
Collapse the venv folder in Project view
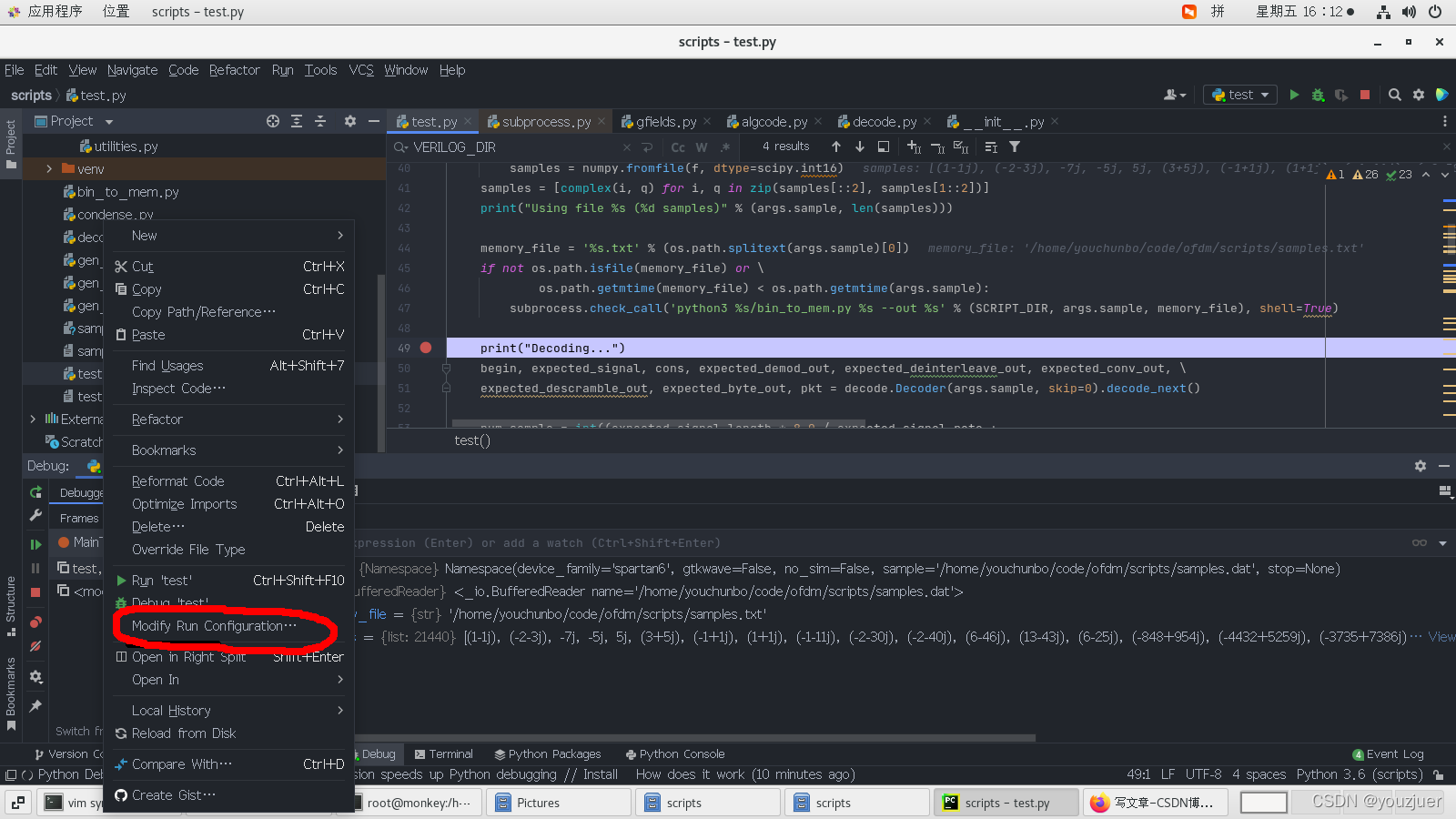[47, 168]
